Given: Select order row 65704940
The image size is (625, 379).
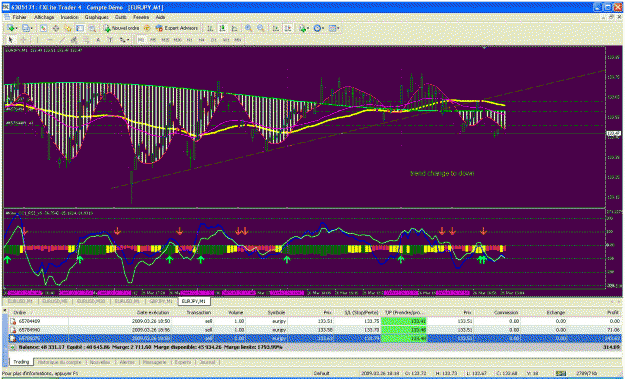Looking at the screenshot, I should [315, 330].
